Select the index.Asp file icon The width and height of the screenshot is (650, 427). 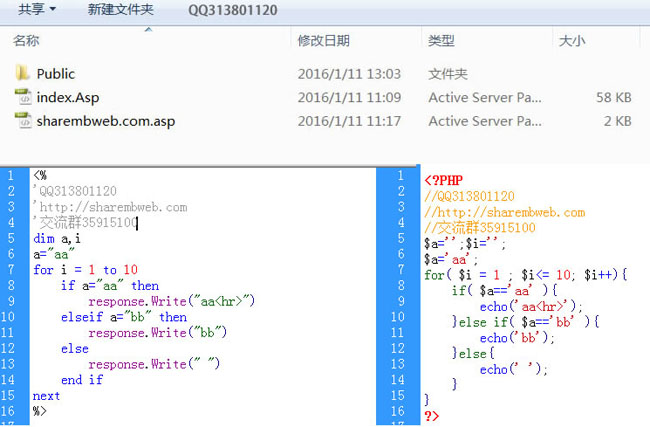point(23,97)
